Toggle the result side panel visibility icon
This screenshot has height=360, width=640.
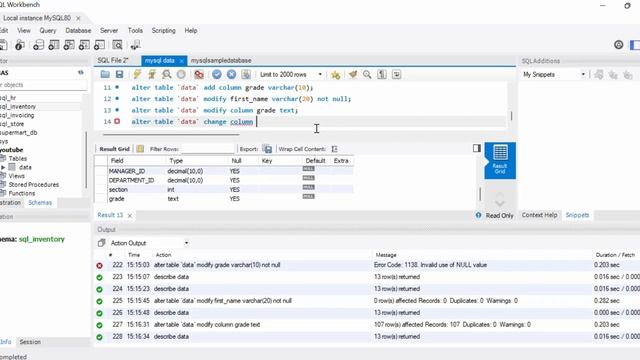476,148
